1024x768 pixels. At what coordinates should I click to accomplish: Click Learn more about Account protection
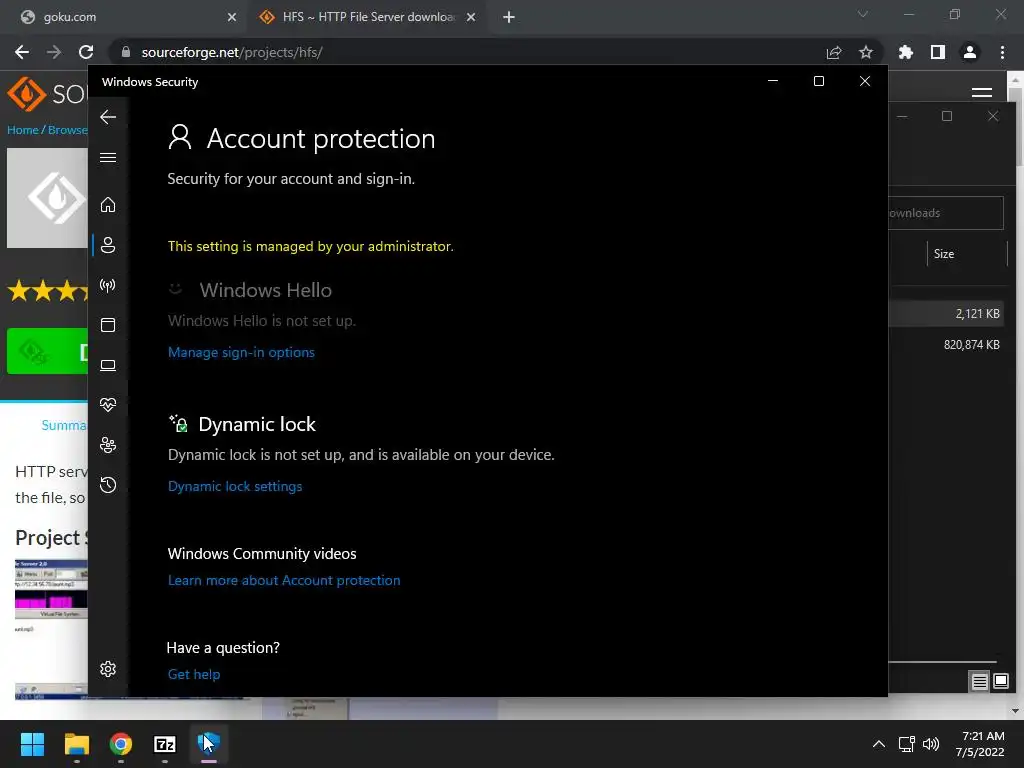point(284,580)
